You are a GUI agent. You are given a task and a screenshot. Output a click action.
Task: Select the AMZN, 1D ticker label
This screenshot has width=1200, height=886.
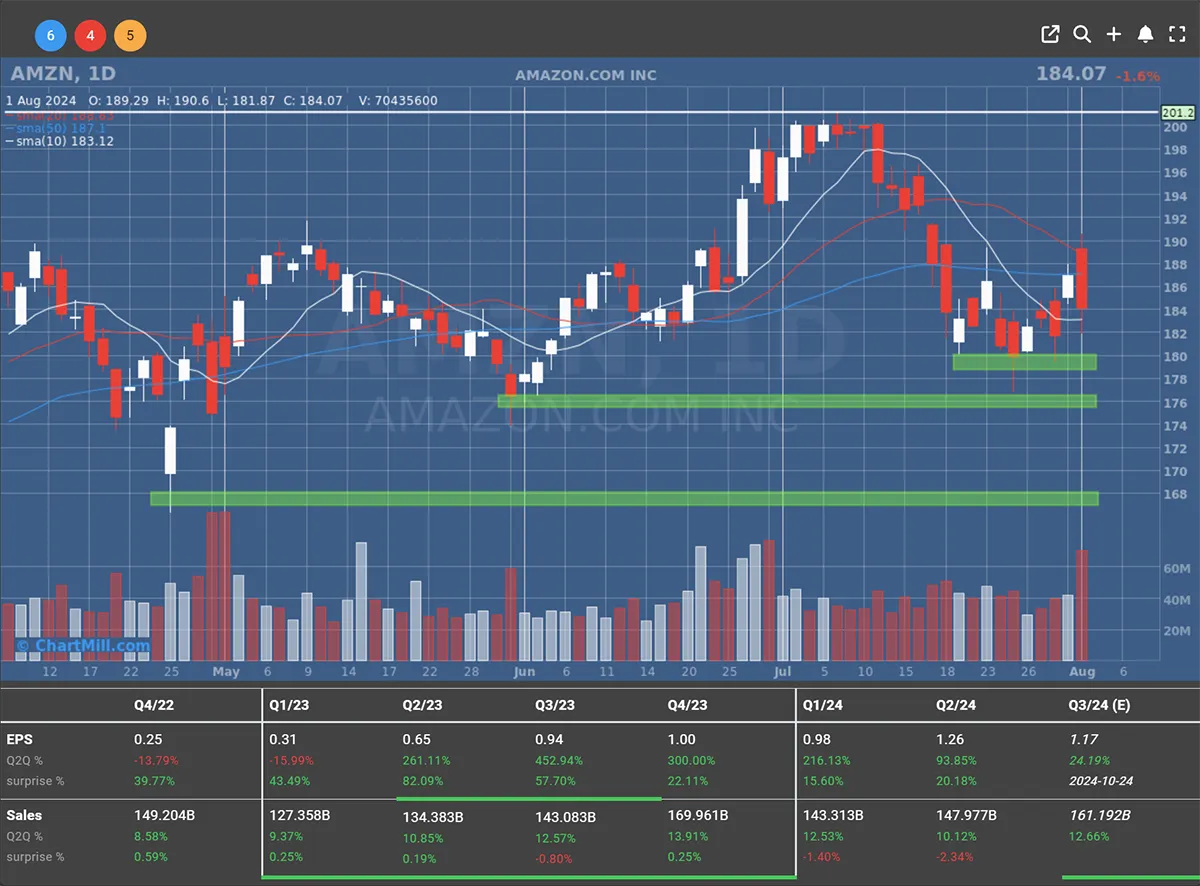[x=61, y=74]
